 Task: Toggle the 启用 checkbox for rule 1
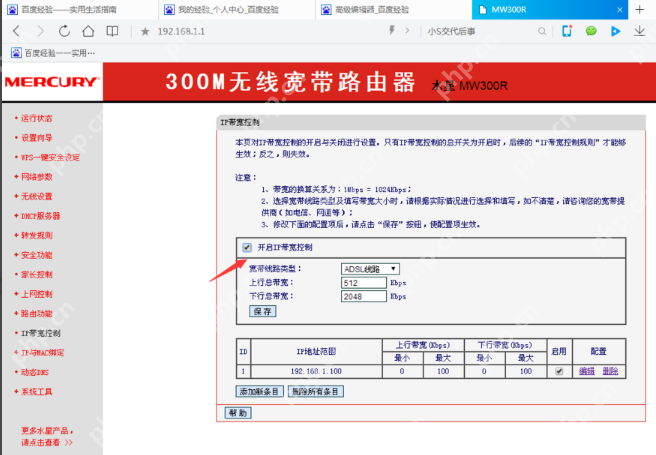559,371
